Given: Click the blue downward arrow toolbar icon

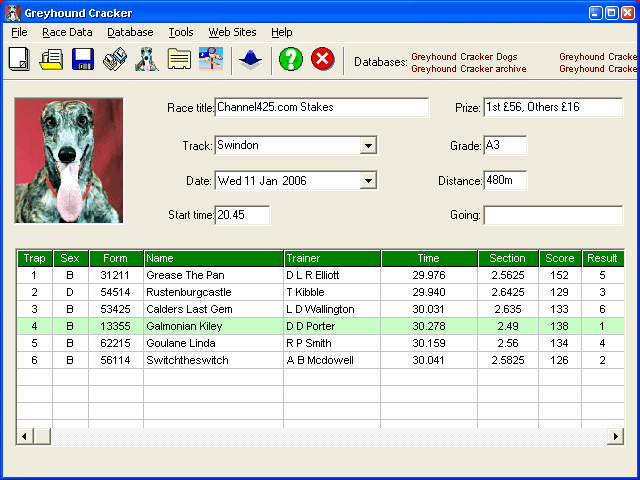Looking at the screenshot, I should pyautogui.click(x=249, y=59).
